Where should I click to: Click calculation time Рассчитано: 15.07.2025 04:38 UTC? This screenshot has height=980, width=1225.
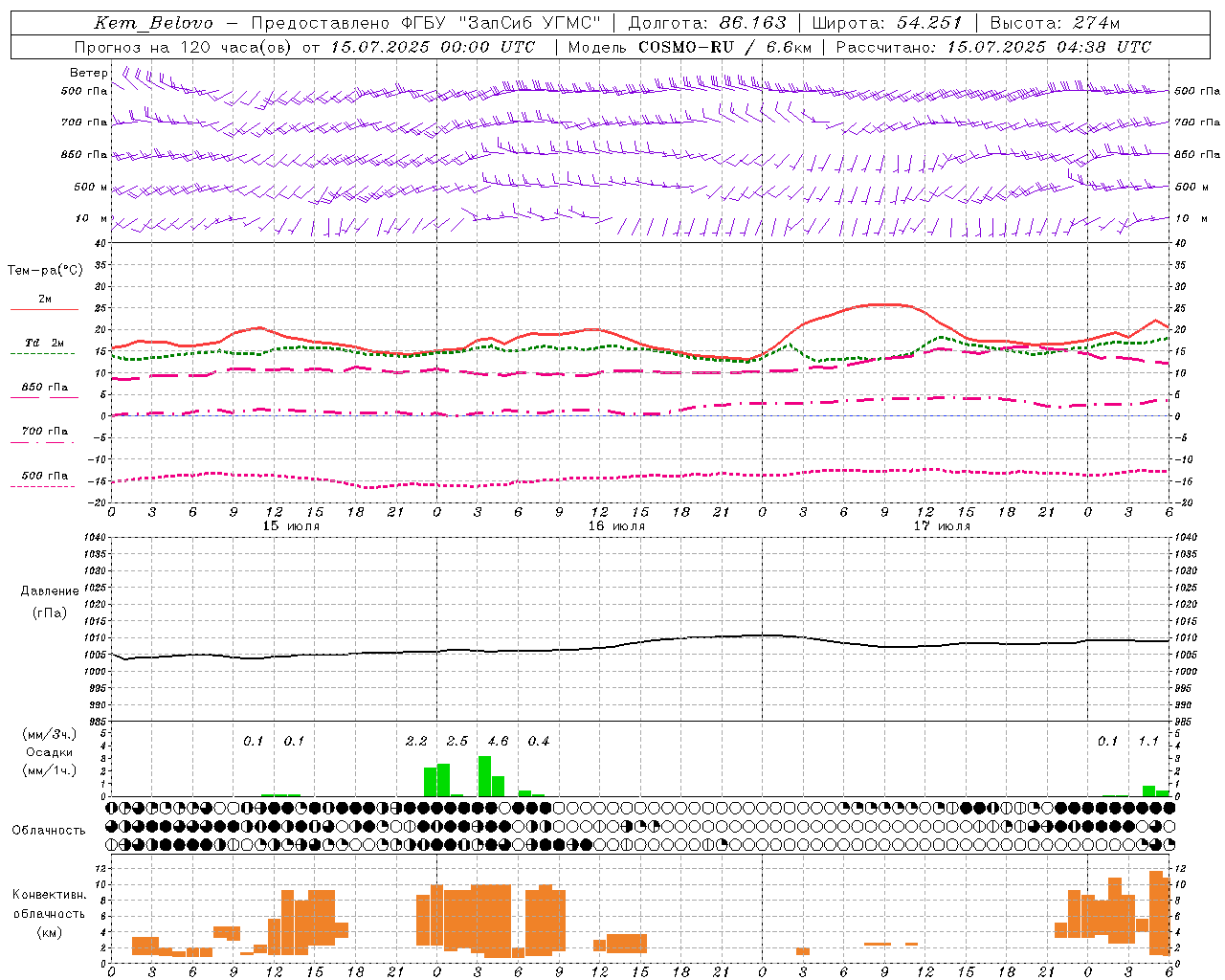pyautogui.click(x=993, y=47)
